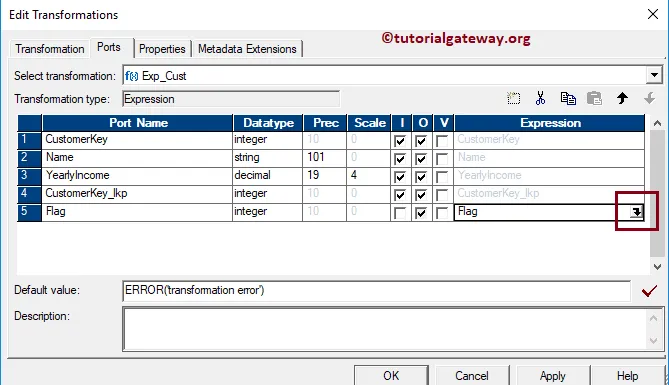Click the Flag port name cell
The width and height of the screenshot is (669, 385).
137,212
